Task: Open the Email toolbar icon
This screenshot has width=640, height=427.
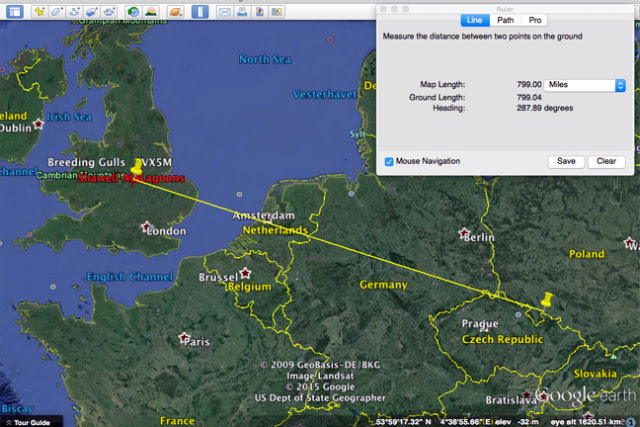Action: click(224, 12)
